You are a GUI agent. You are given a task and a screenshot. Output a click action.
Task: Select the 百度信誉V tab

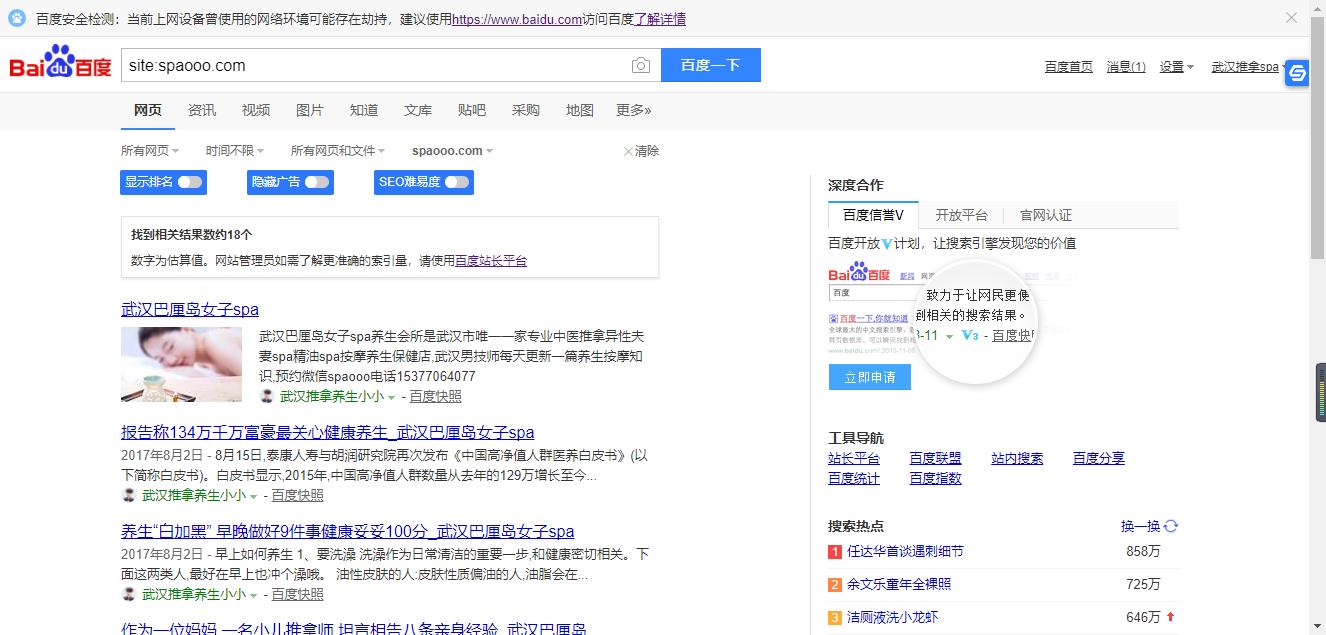coord(873,215)
